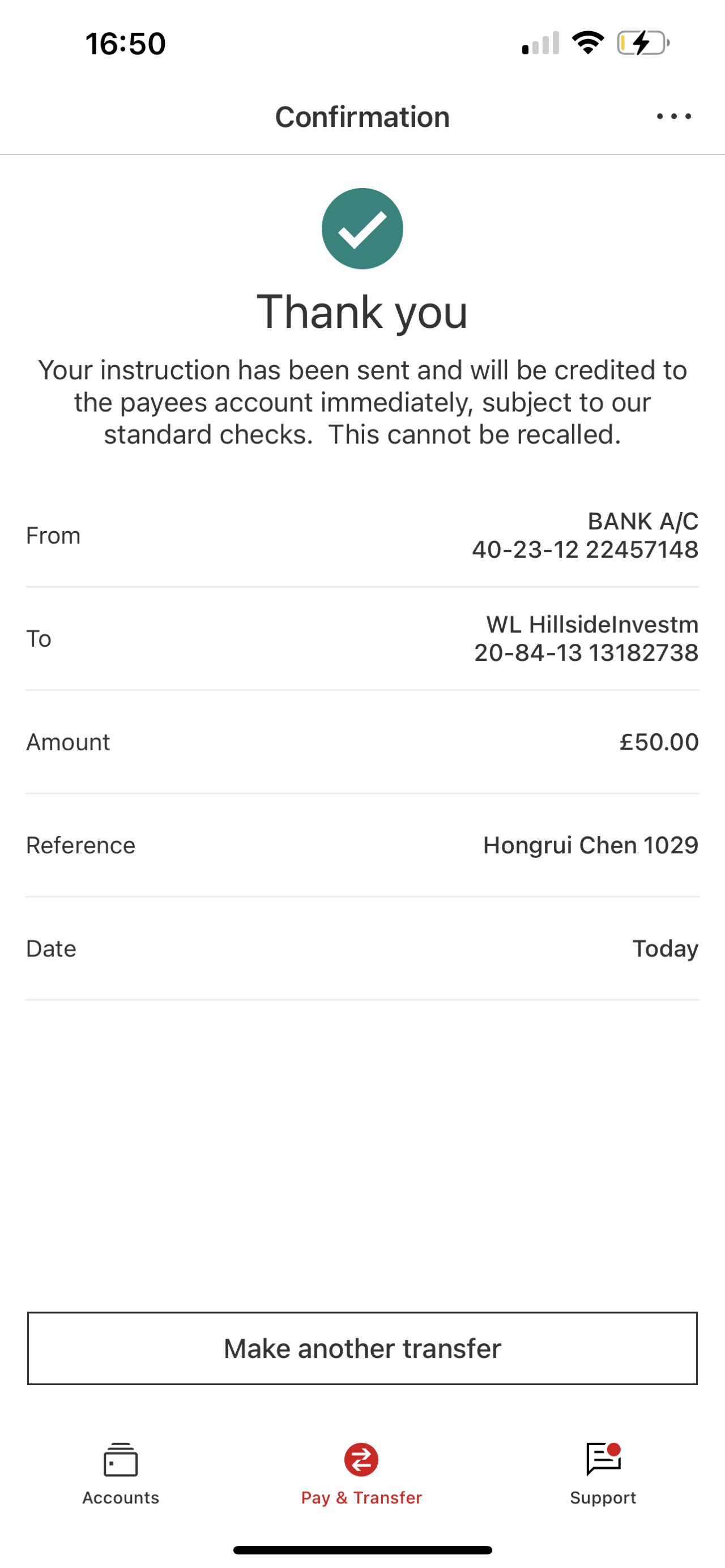This screenshot has height=1568, width=725.
Task: Tap the £50.00 amount value
Action: pos(659,742)
